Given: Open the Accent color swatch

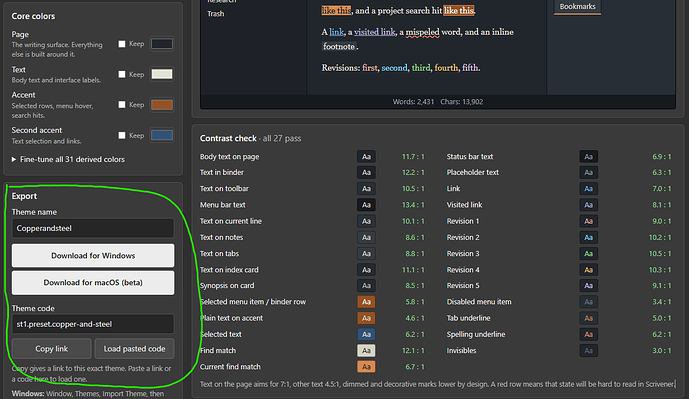Looking at the screenshot, I should pos(162,105).
